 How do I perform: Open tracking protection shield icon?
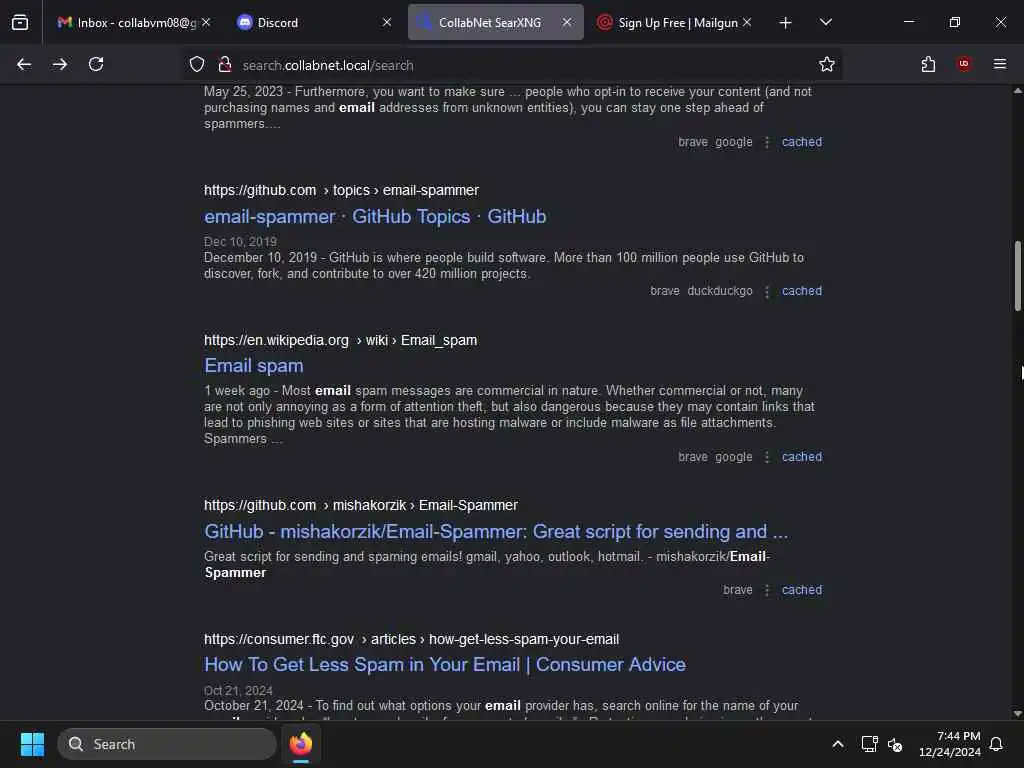[x=197, y=65]
